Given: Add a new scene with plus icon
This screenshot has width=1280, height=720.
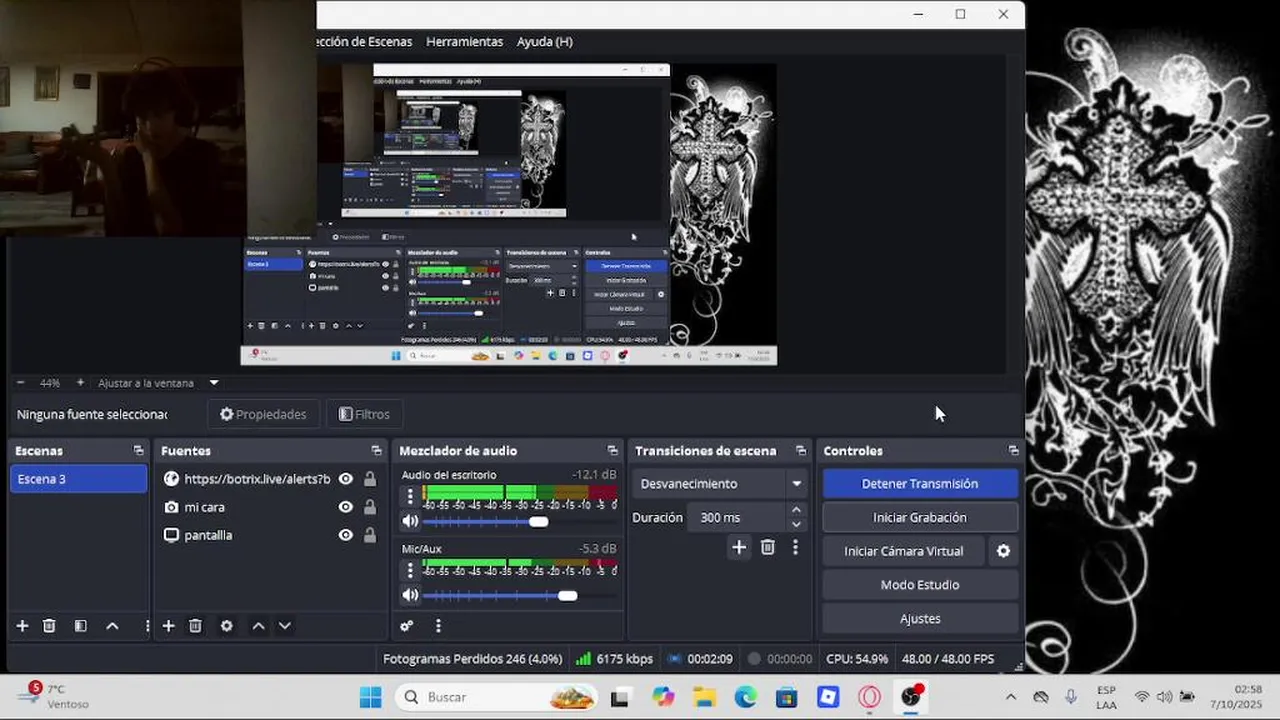Looking at the screenshot, I should click(22, 626).
